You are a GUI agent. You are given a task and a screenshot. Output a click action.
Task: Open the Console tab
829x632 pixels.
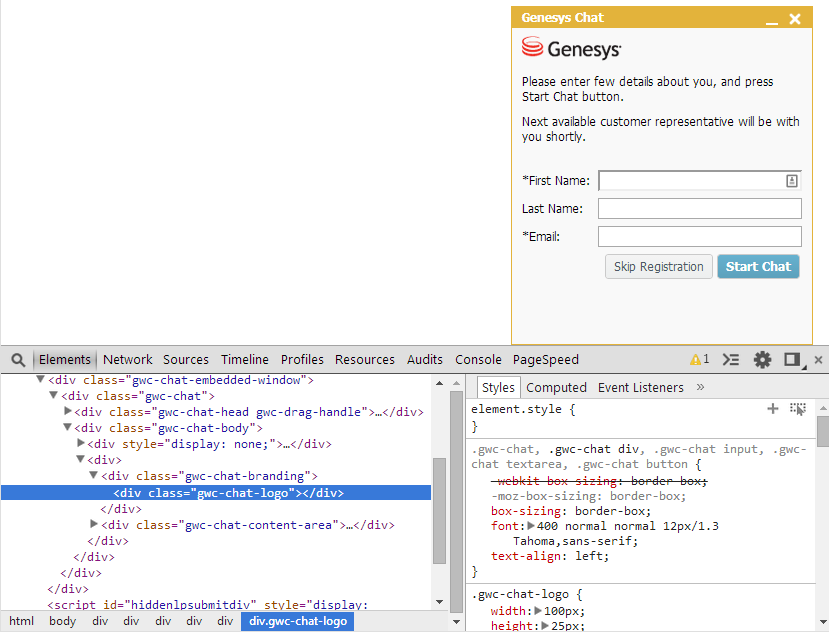tap(478, 360)
